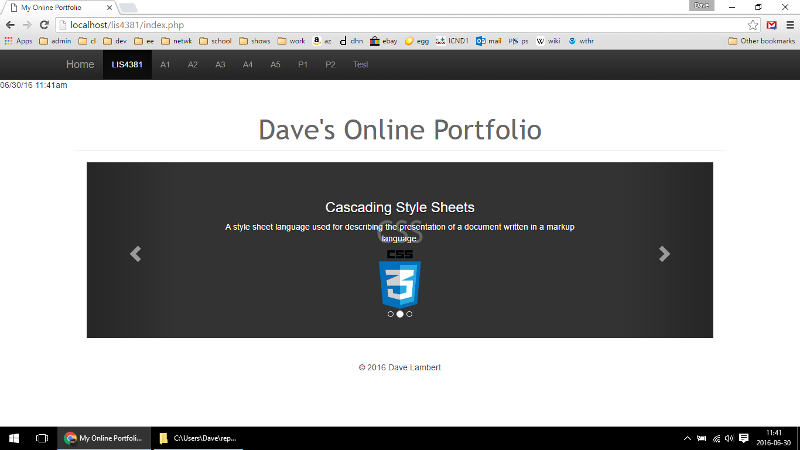Open the ps bookmark

pyautogui.click(x=518, y=41)
